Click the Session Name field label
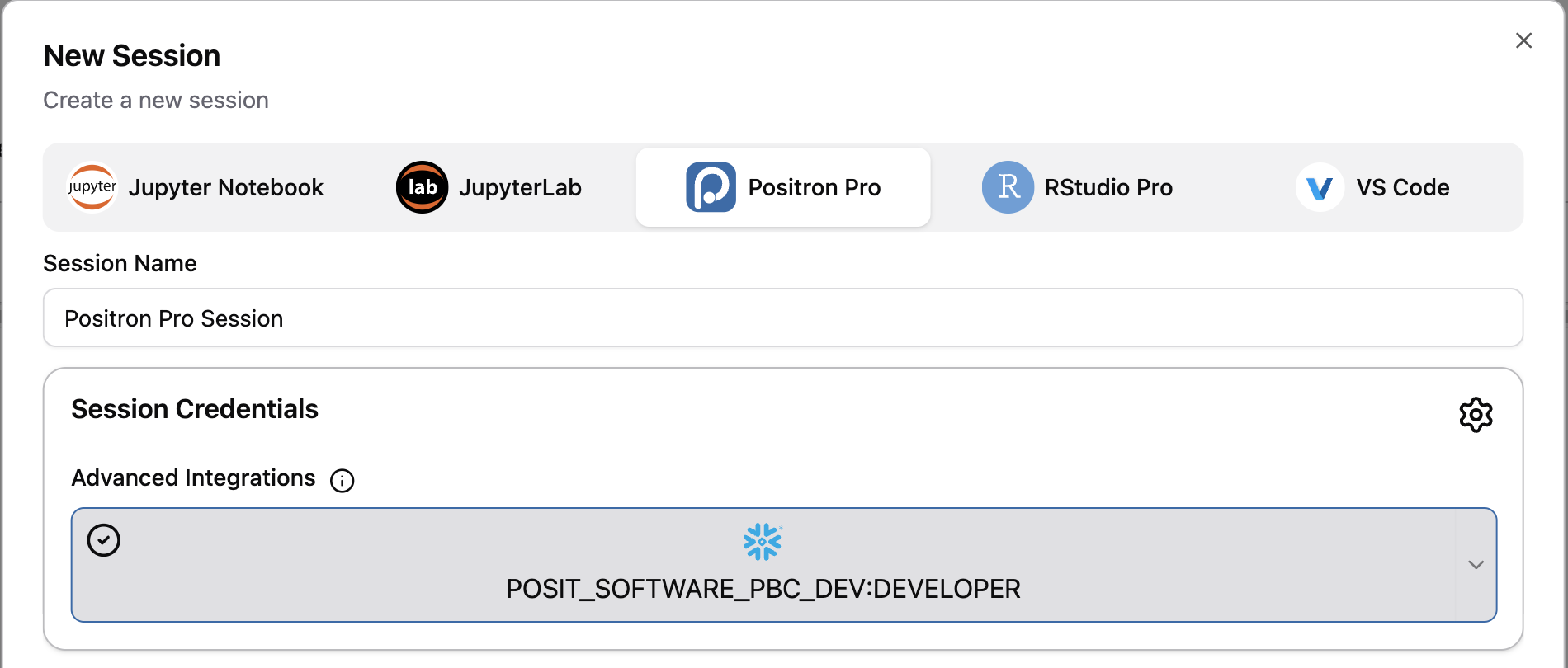This screenshot has height=668, width=1568. (120, 263)
